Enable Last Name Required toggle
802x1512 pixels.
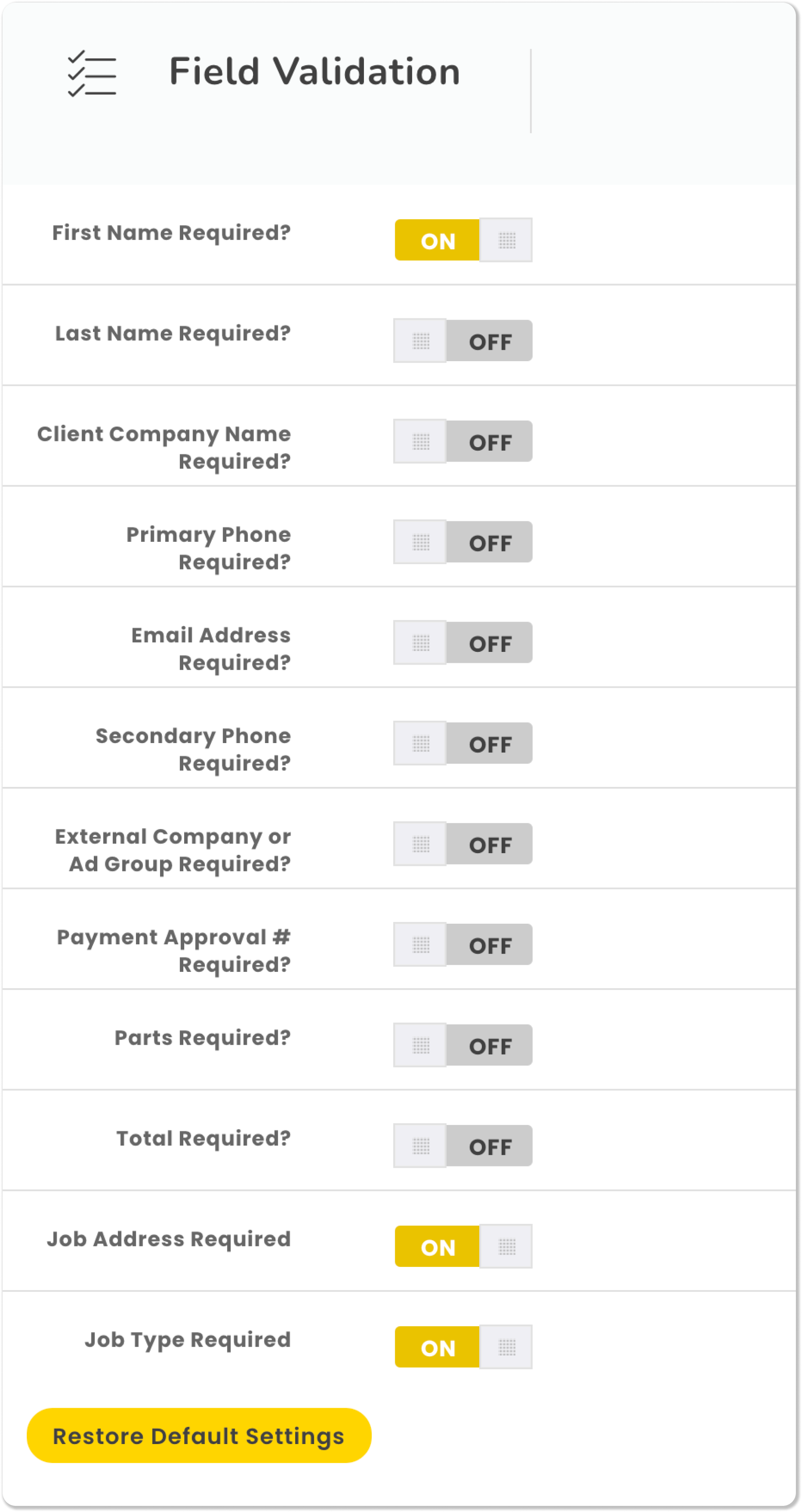(463, 341)
